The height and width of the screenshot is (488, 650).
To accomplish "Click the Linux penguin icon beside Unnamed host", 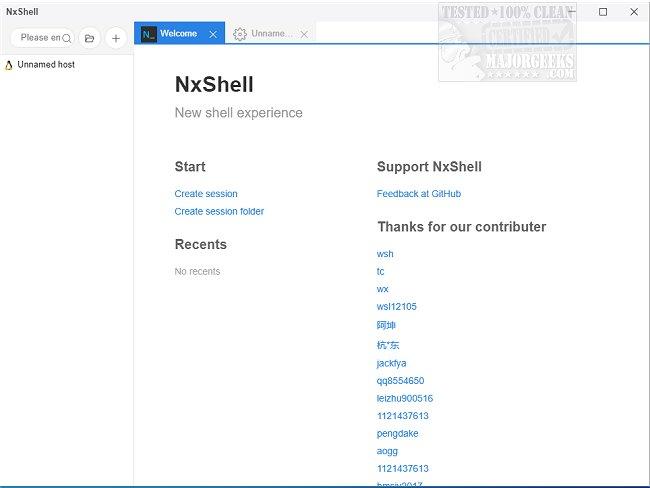I will click(x=9, y=65).
